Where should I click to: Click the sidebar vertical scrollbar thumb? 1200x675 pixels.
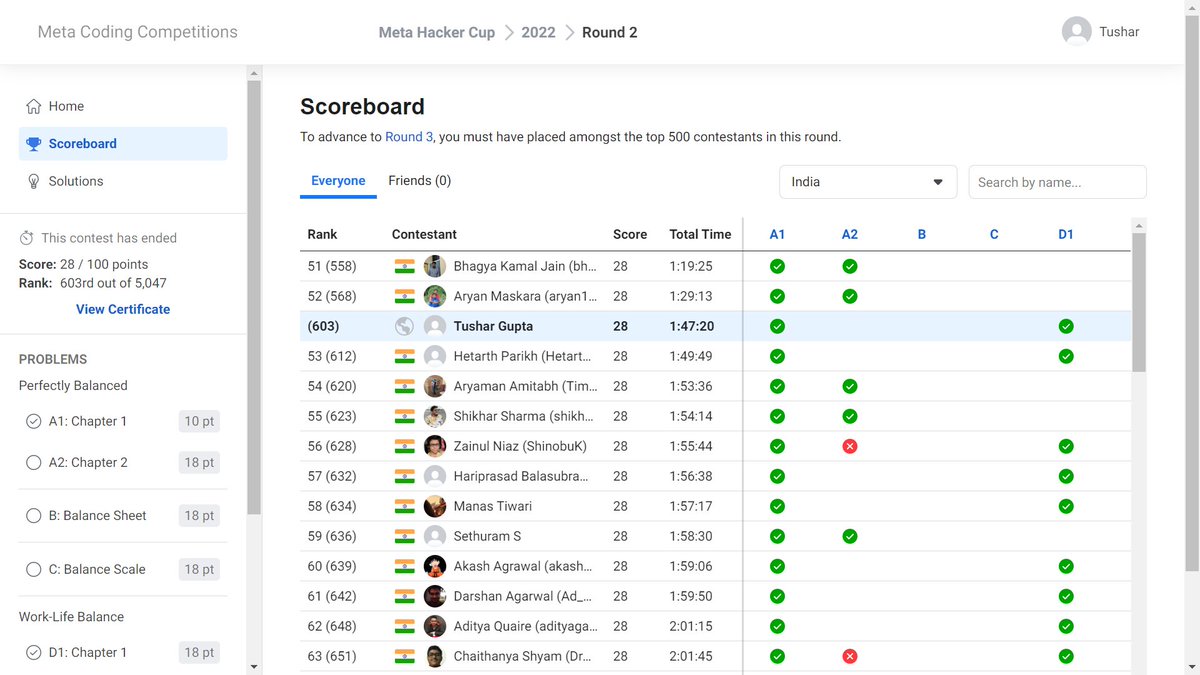coord(254,298)
